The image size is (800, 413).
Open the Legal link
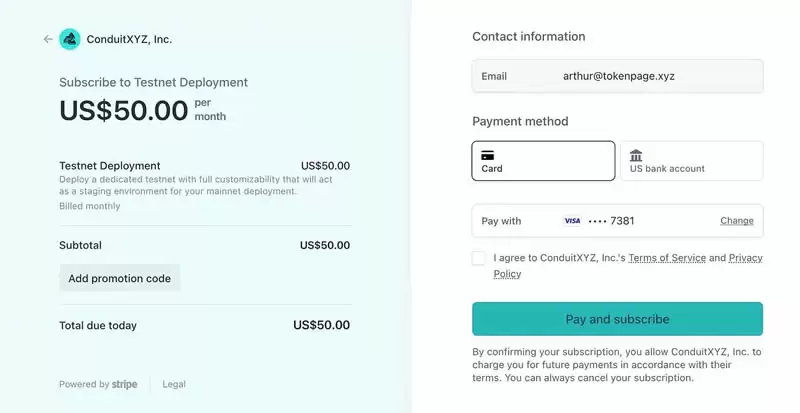(174, 384)
